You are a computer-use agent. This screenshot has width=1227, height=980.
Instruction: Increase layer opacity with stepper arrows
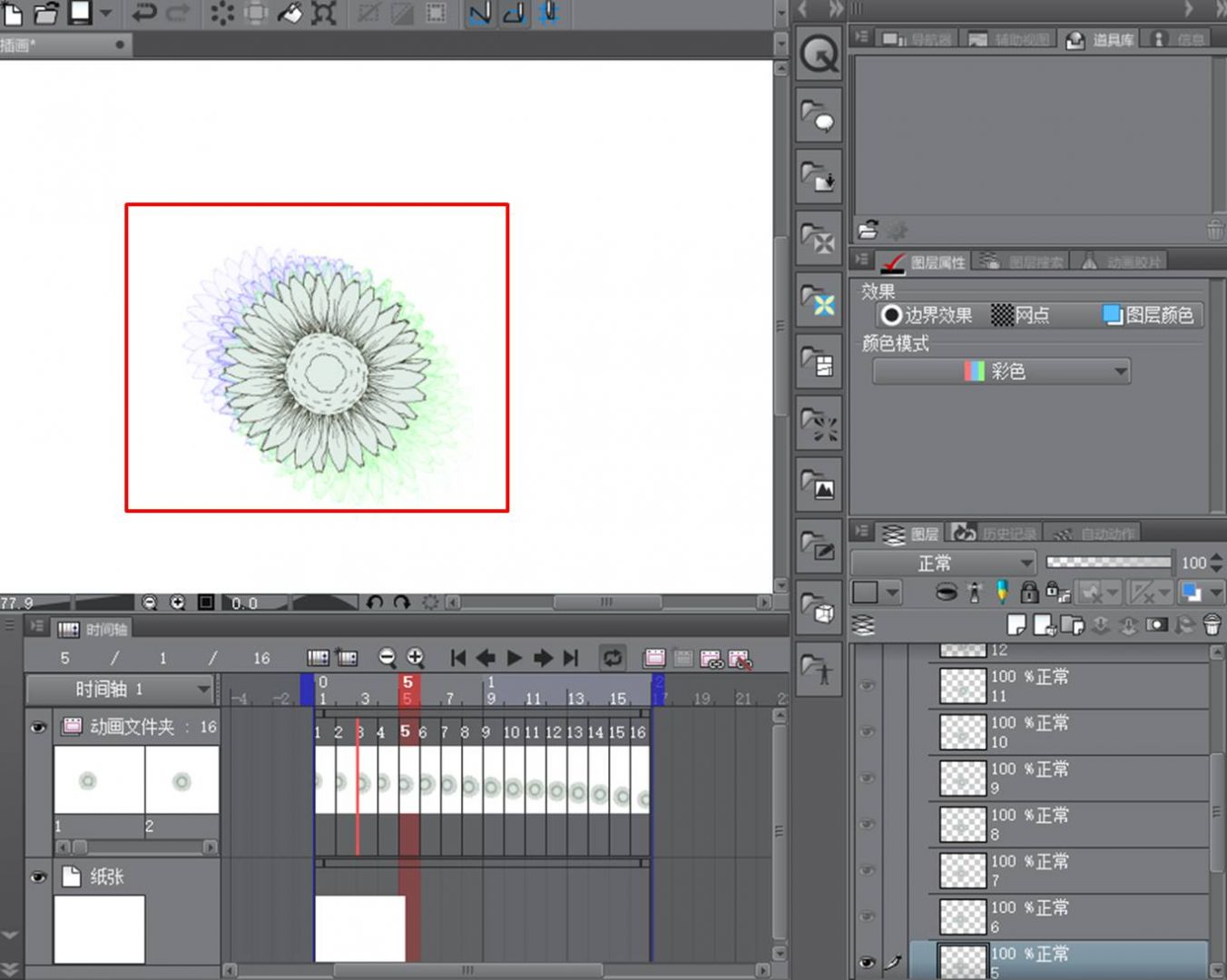point(1217,557)
